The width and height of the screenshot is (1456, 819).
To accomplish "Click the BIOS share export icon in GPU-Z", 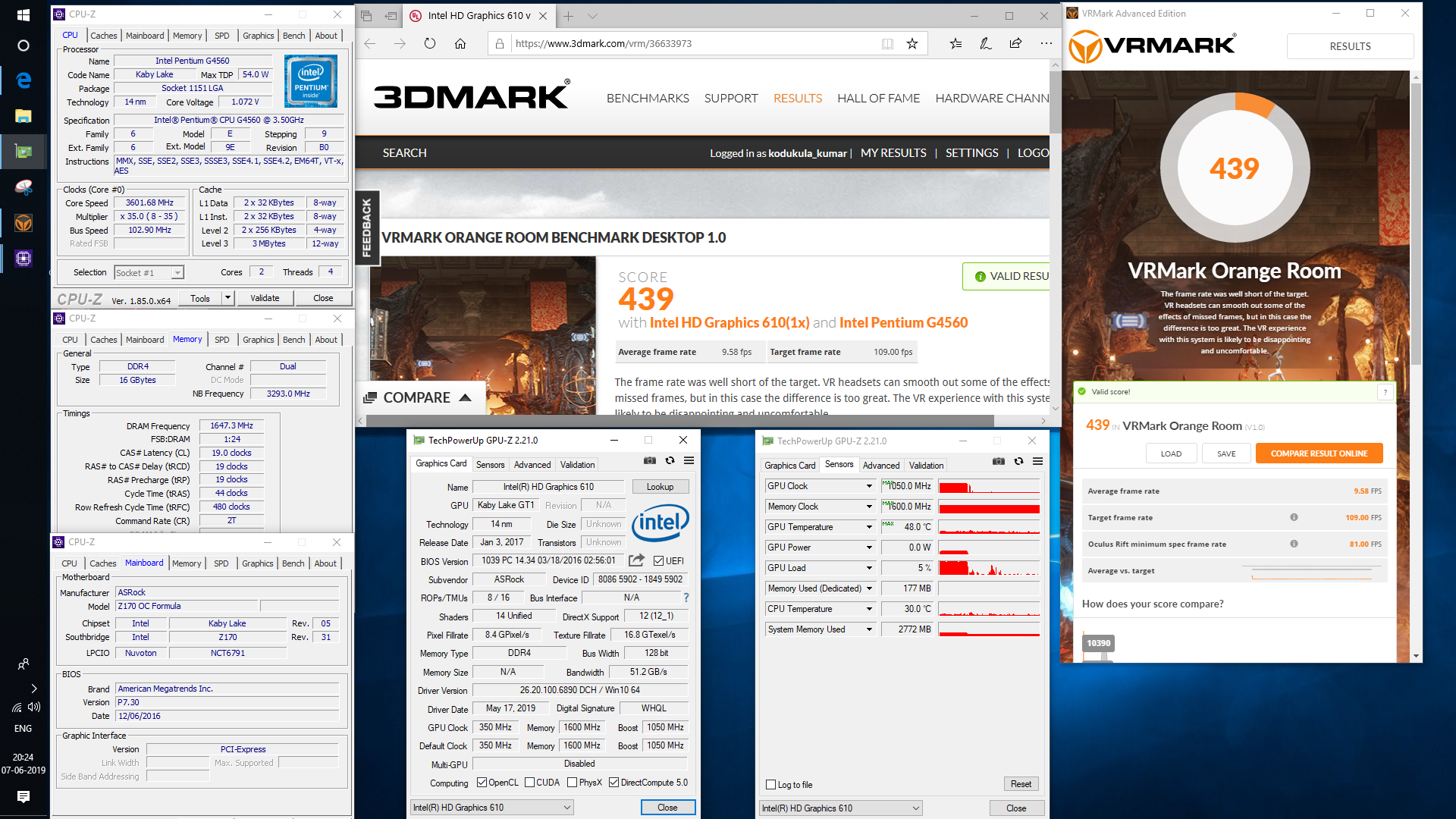I will 636,560.
